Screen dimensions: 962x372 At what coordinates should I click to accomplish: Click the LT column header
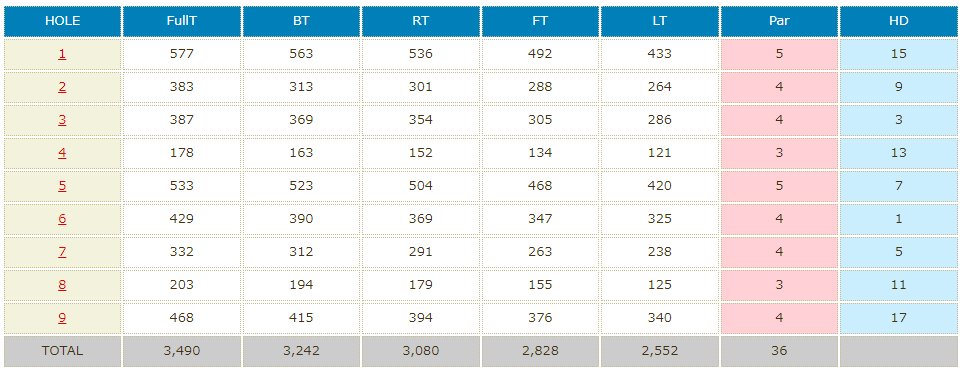pos(660,21)
